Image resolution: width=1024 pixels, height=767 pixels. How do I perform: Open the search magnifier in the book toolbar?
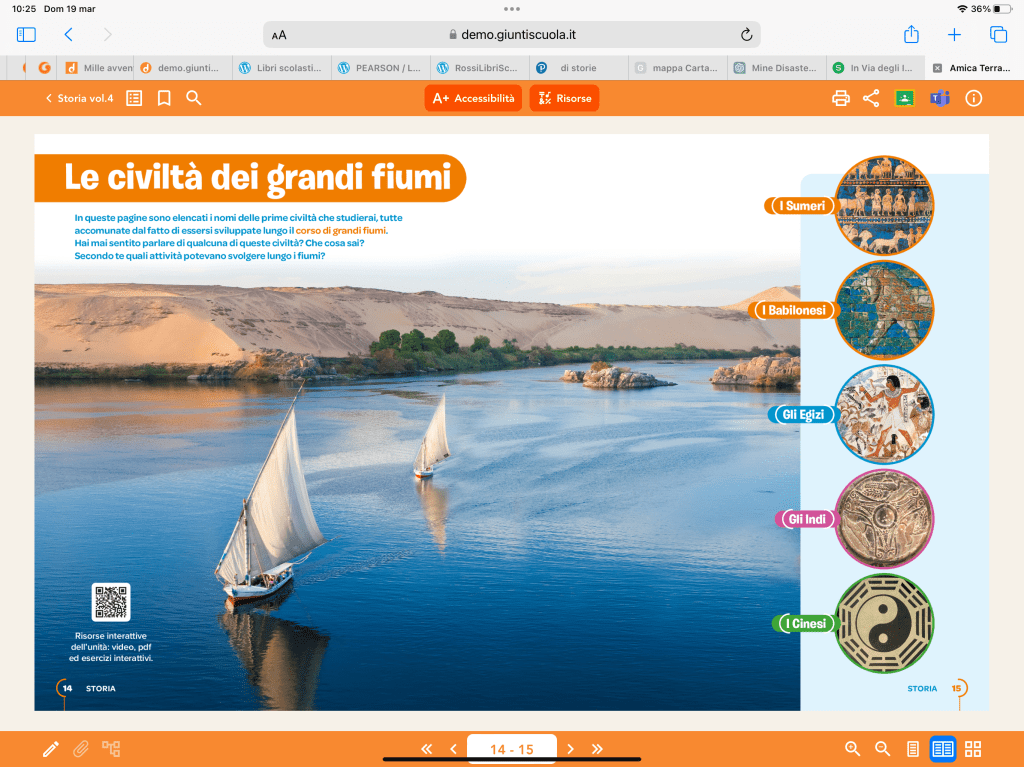[194, 98]
